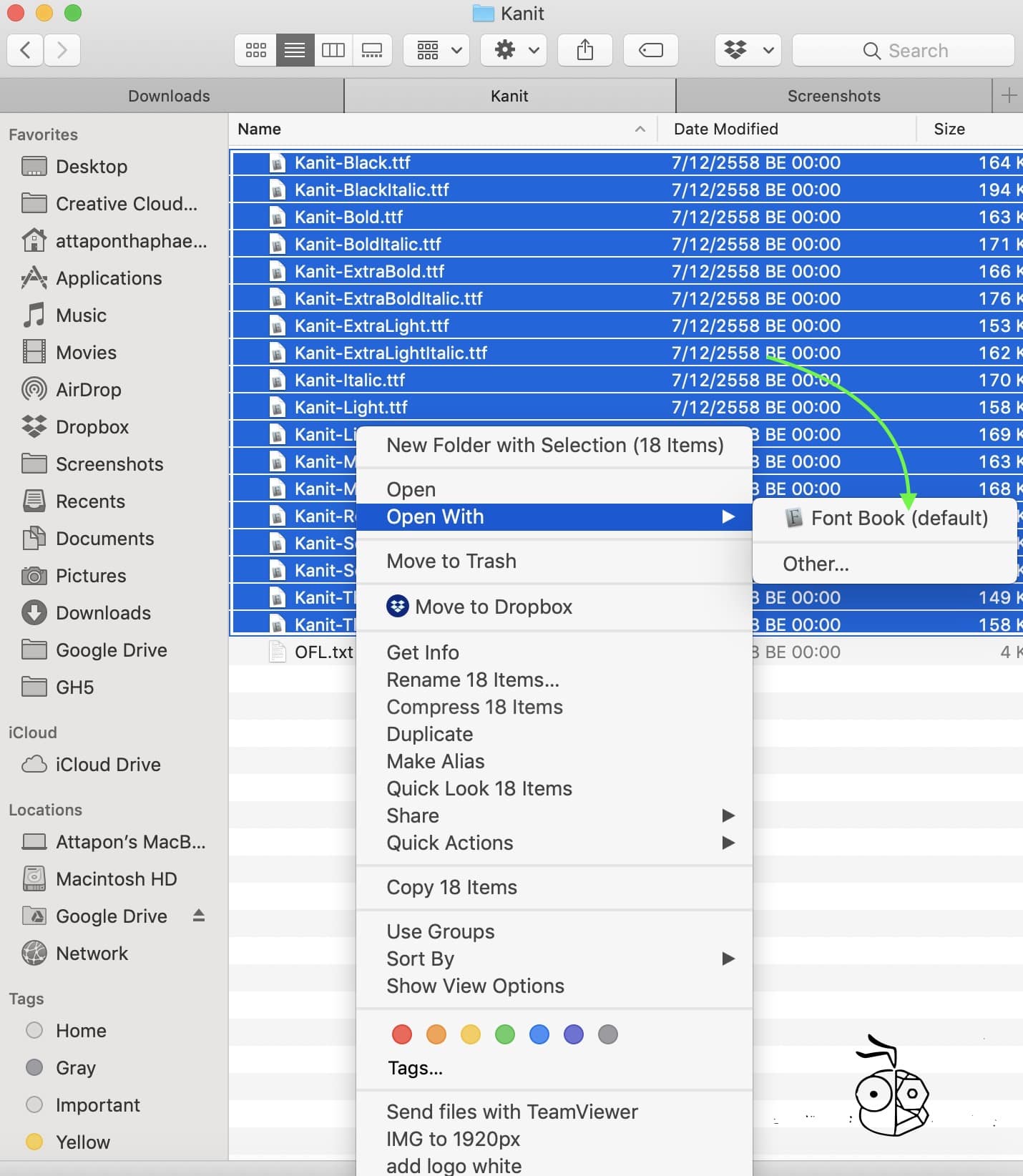Click the Edit Tags toolbar button
The height and width of the screenshot is (1176, 1023).
(651, 50)
